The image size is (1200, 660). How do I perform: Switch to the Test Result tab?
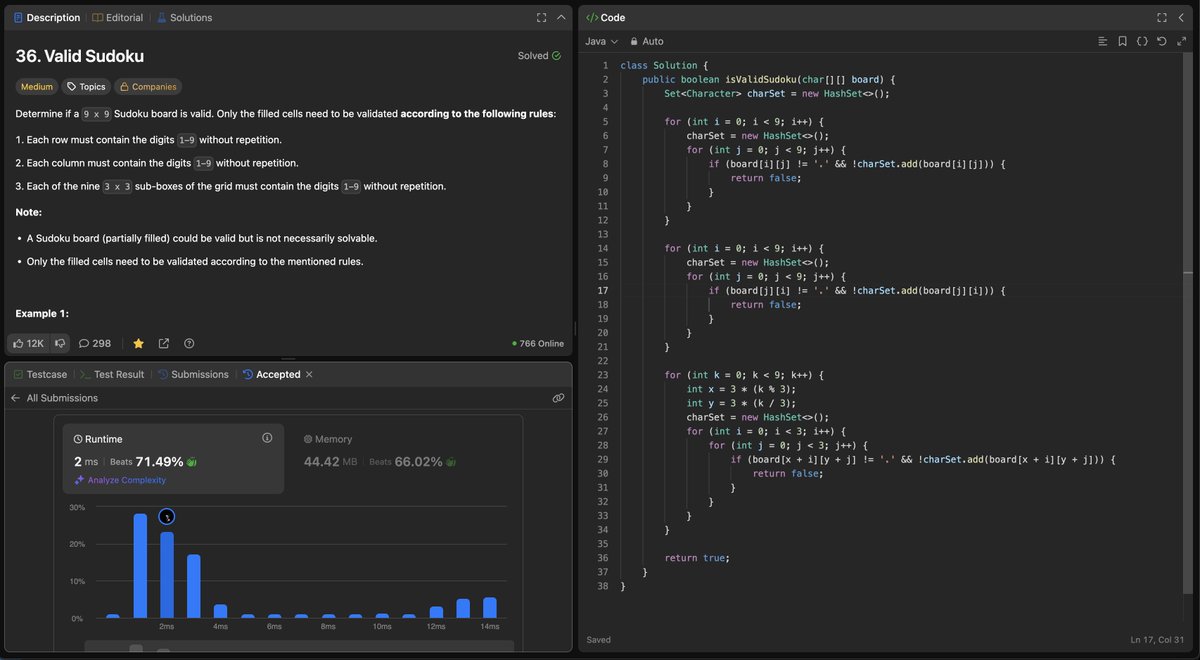pos(112,374)
